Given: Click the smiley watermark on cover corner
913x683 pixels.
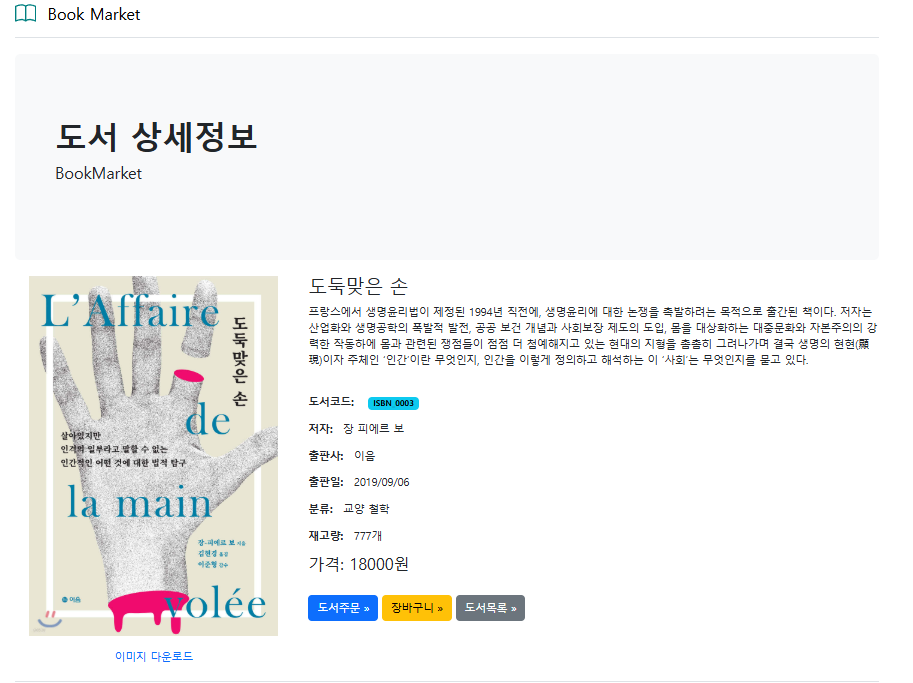Looking at the screenshot, I should tap(49, 620).
